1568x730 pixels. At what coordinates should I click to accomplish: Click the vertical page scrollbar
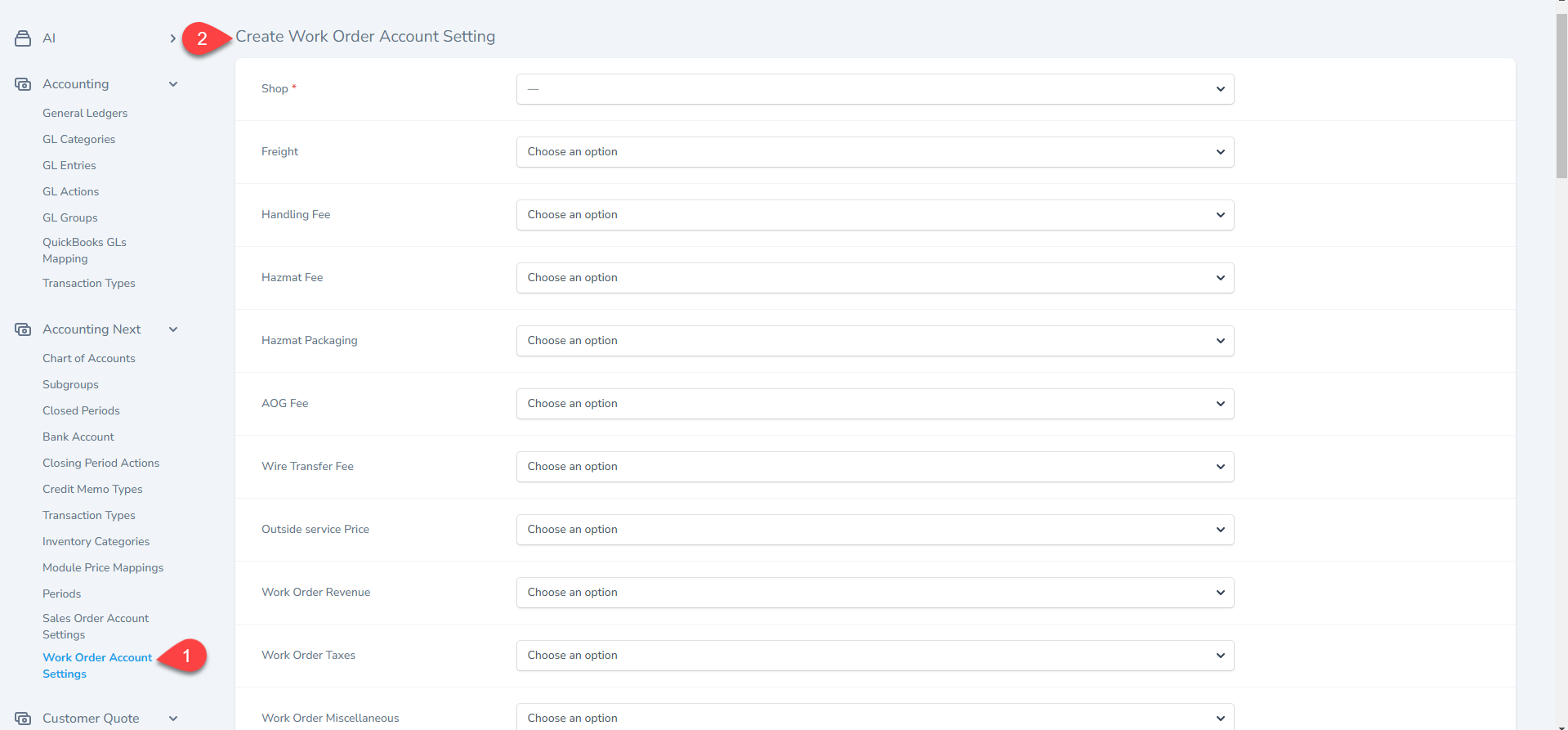pos(1561,98)
